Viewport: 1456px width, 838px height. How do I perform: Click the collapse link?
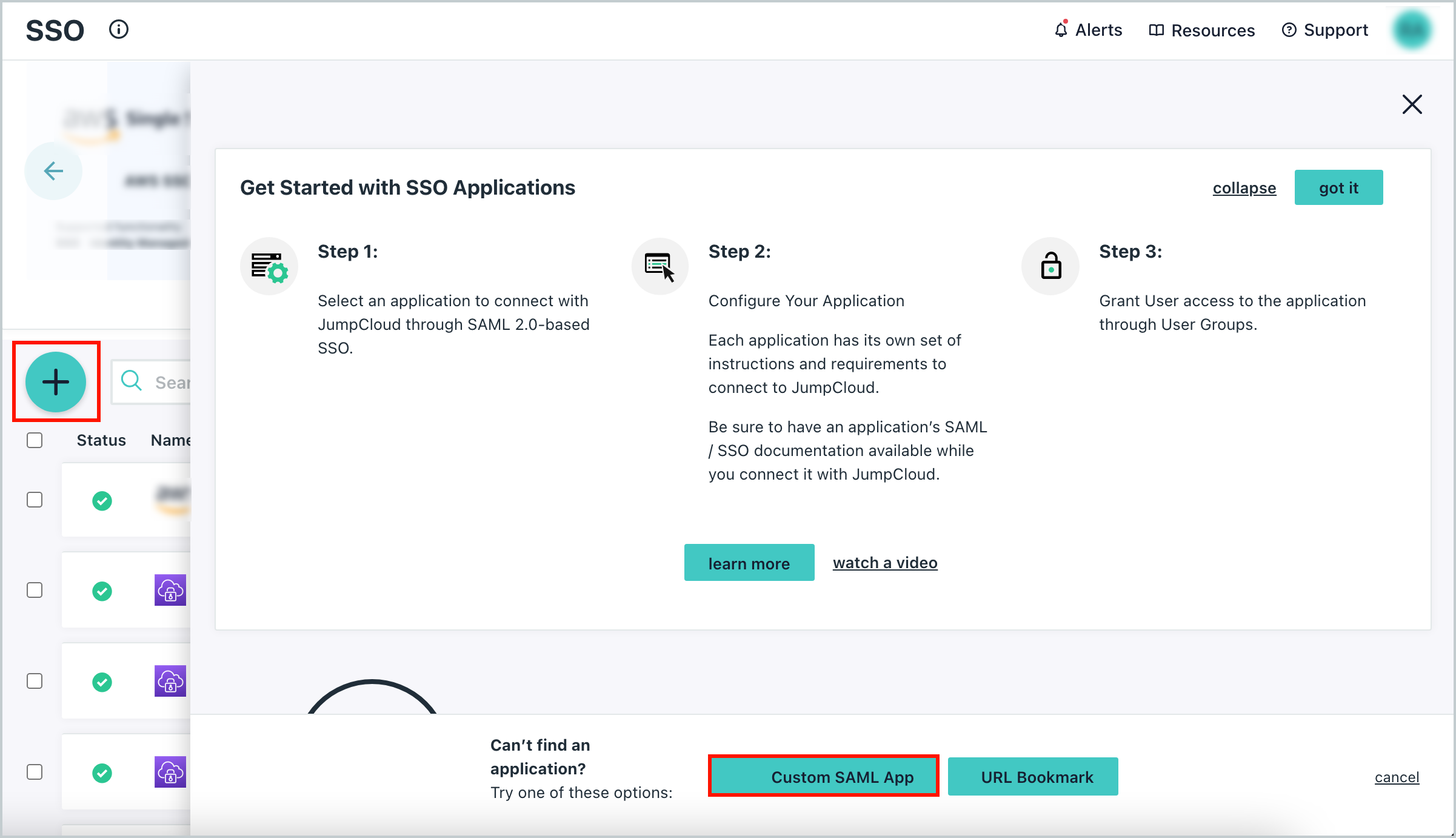pos(1244,188)
